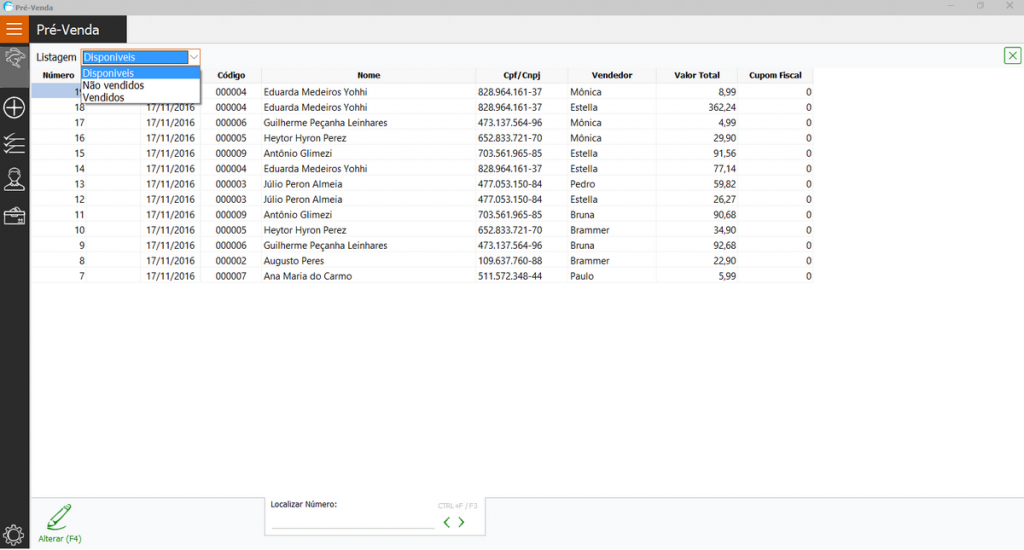Add new pre-sale with plus icon
Screen dimensions: 1024x550
click(14, 108)
